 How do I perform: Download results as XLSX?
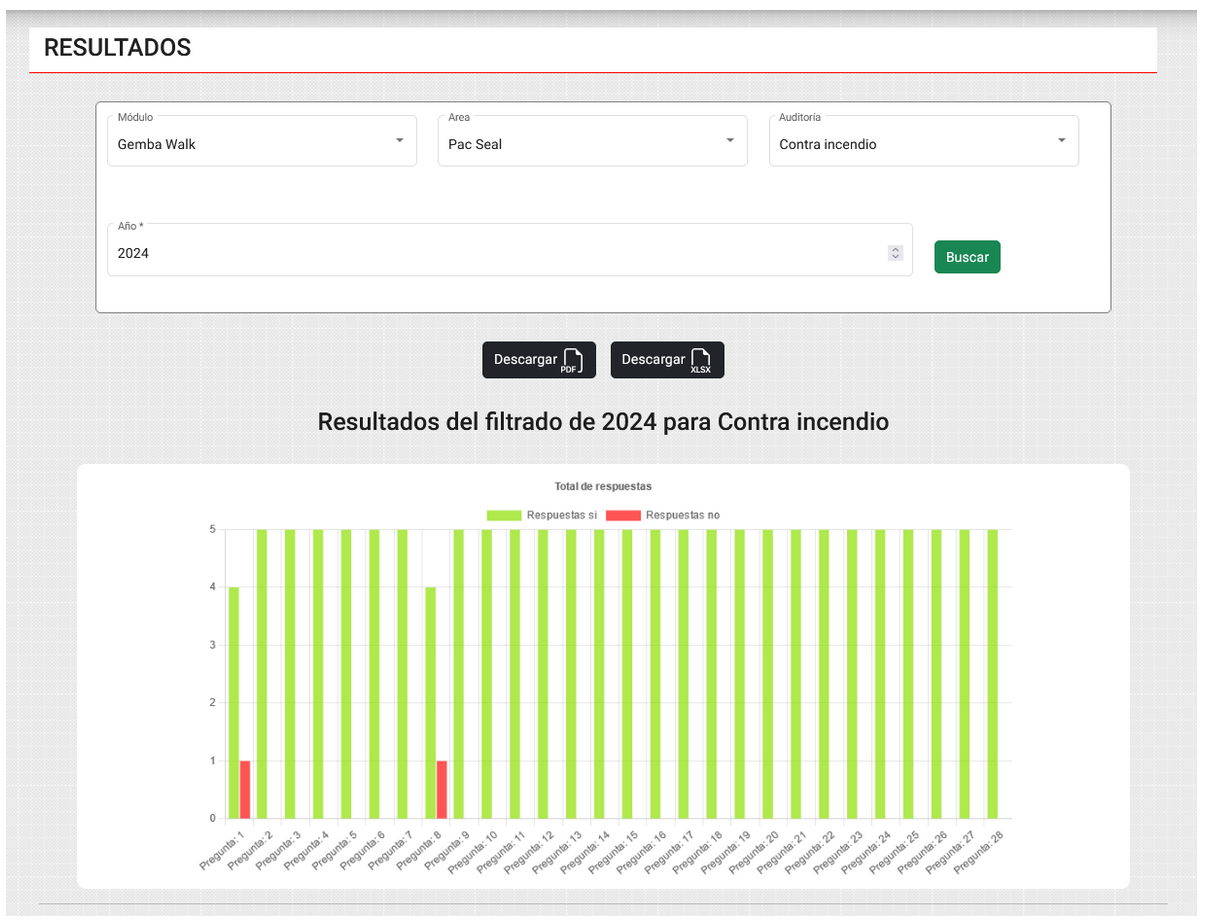[x=667, y=360]
